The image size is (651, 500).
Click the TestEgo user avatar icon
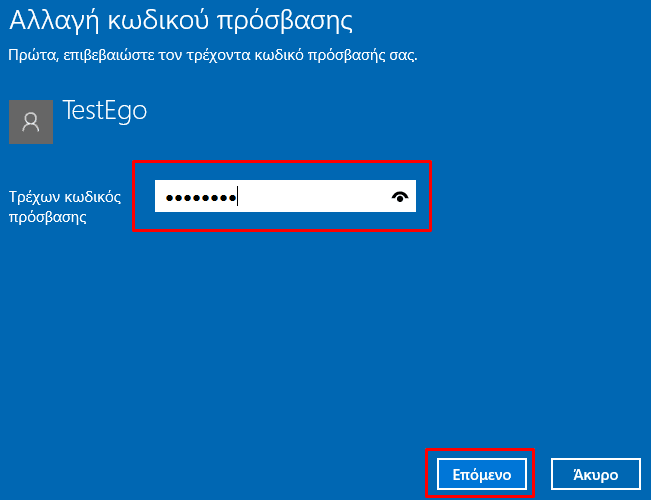[x=31, y=122]
